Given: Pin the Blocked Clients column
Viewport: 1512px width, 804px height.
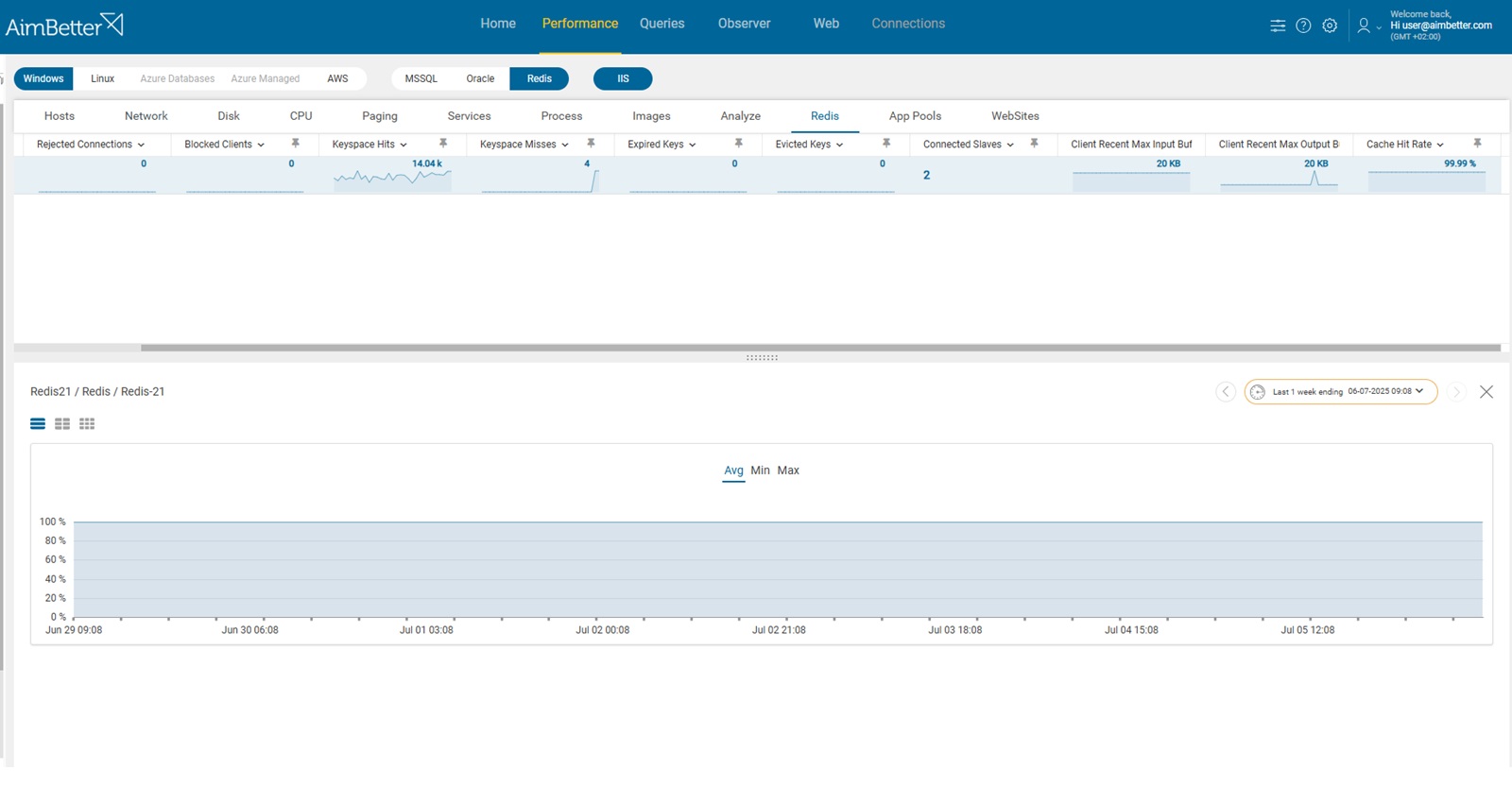Looking at the screenshot, I should pyautogui.click(x=295, y=144).
